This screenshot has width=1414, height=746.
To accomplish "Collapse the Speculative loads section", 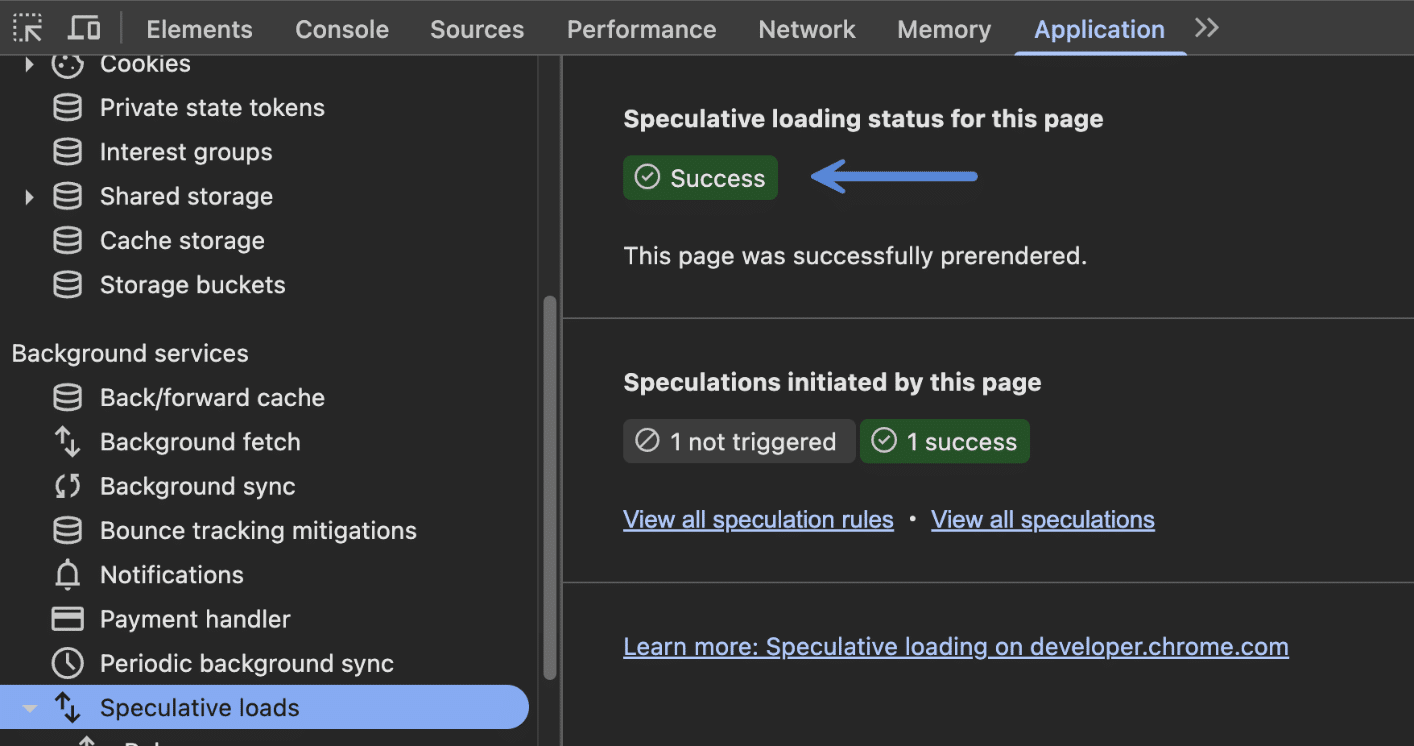I will [28, 707].
